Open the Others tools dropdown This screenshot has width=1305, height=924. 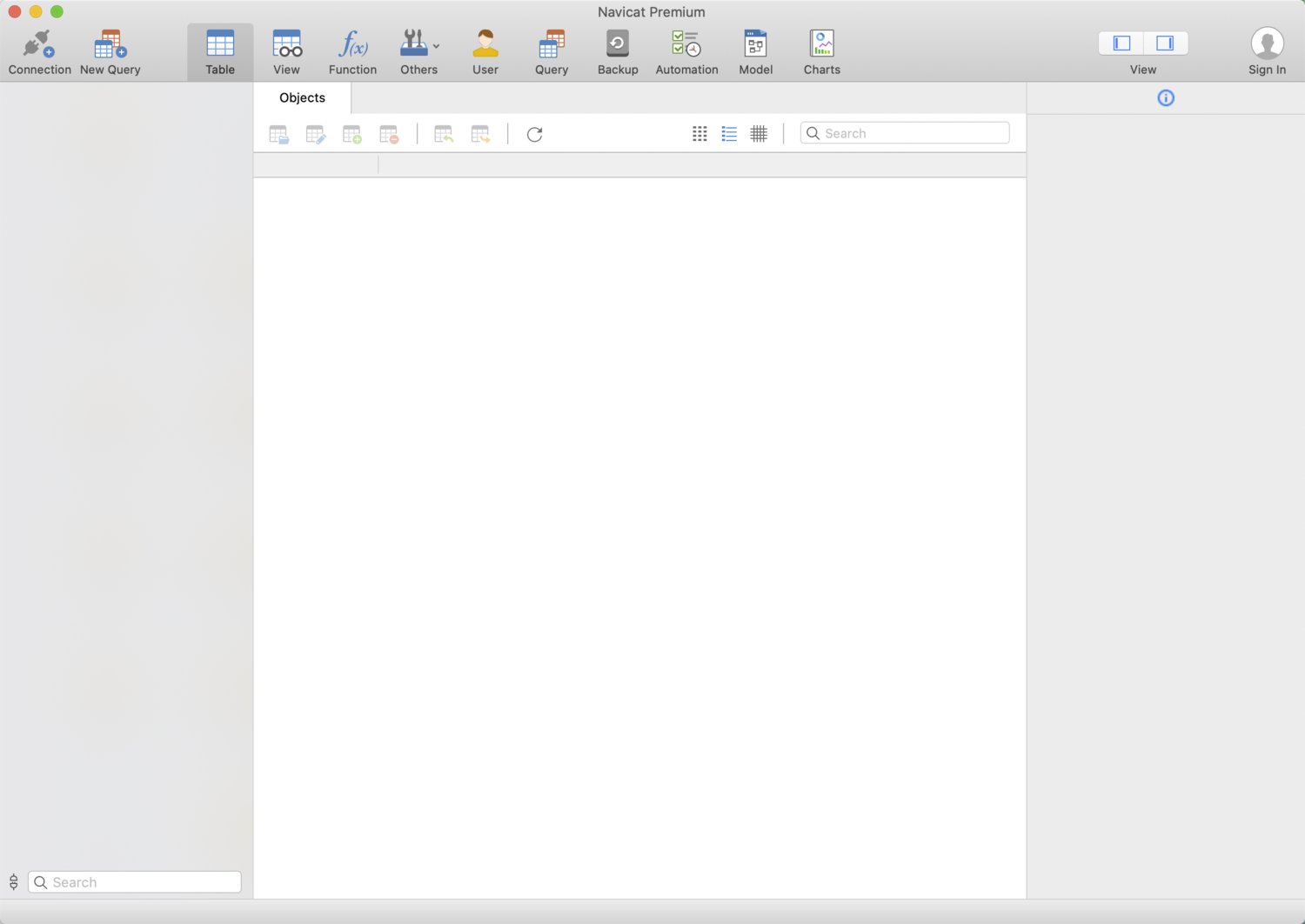419,52
